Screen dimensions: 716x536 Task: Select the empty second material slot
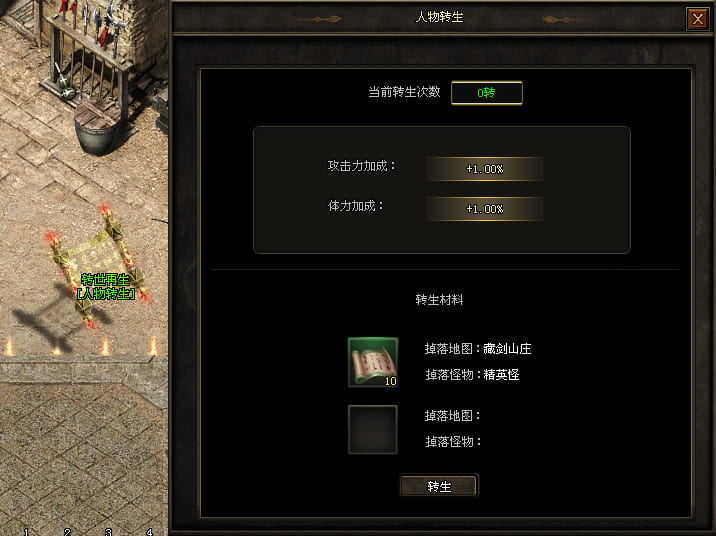[x=373, y=429]
